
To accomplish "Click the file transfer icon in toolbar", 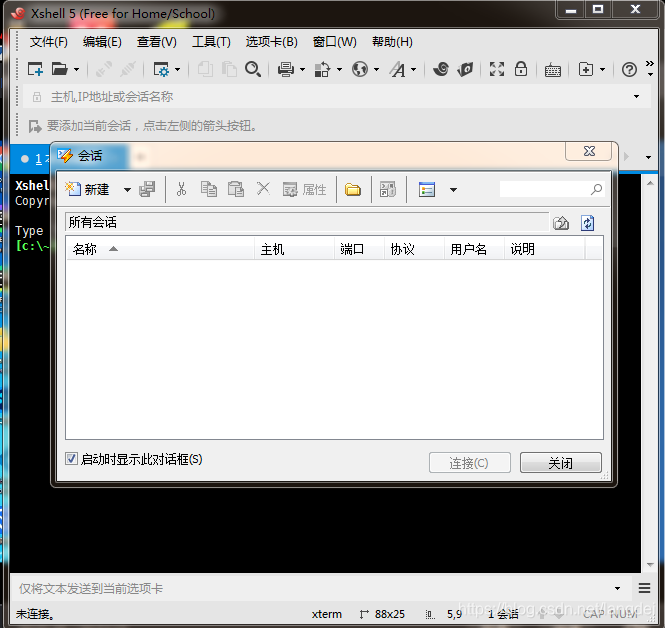I will click(322, 69).
